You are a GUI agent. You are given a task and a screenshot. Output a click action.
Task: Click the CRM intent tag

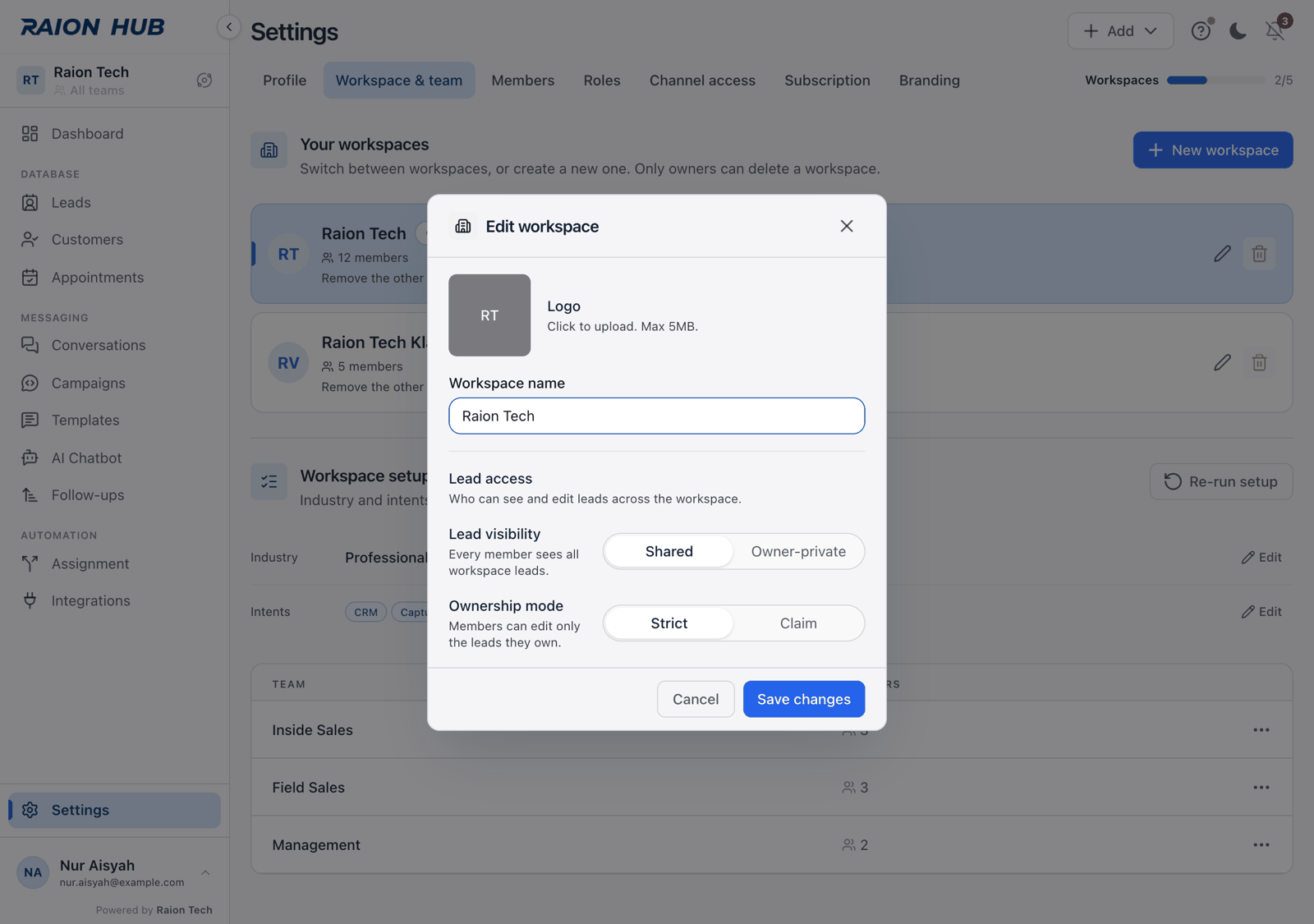pyautogui.click(x=366, y=613)
